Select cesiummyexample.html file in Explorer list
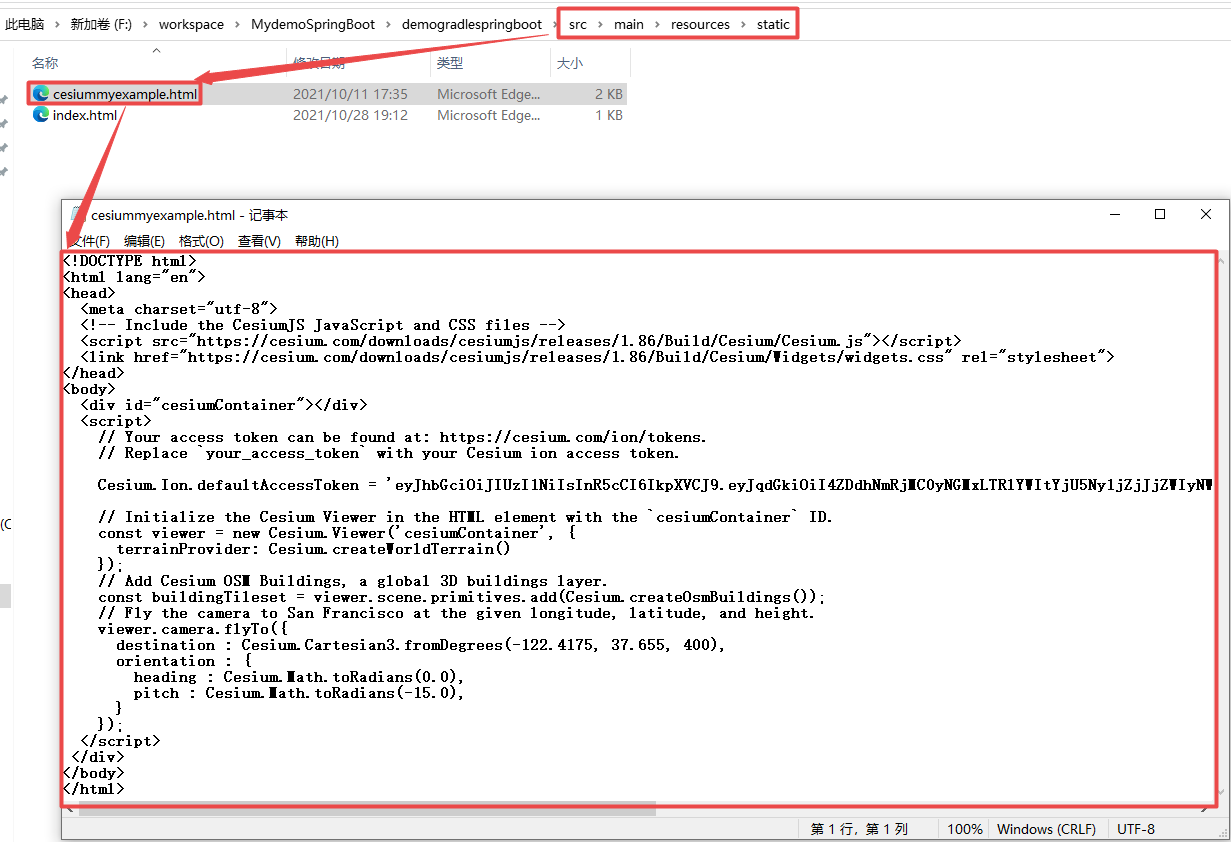This screenshot has width=1231, height=842. 125,94
